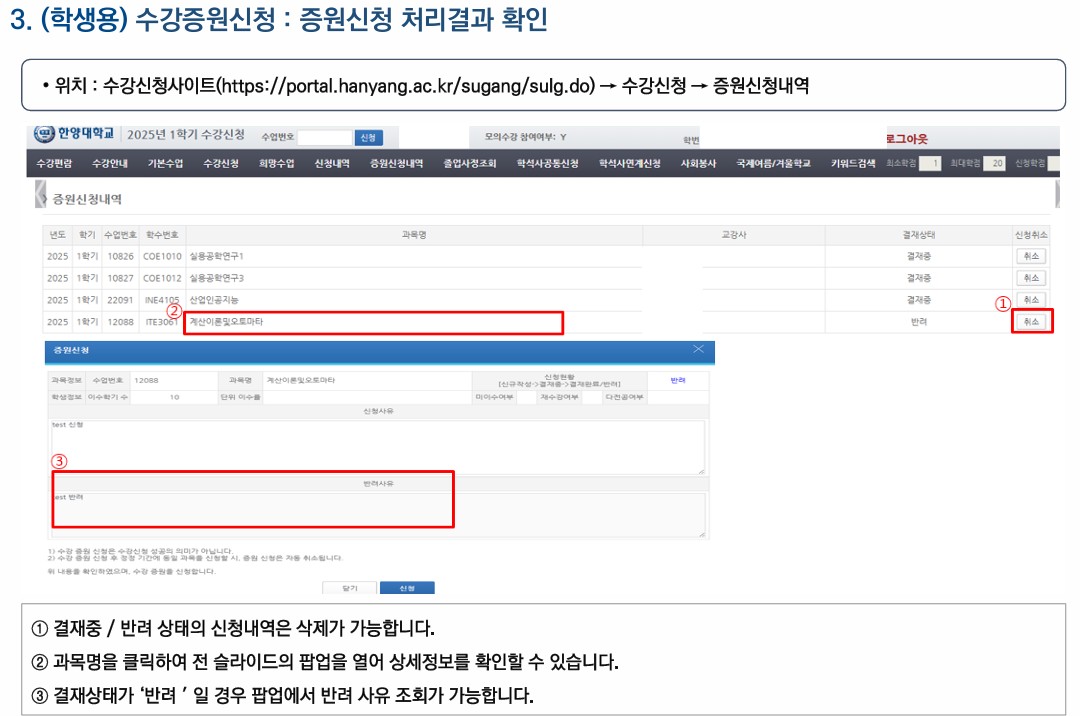Close the 증원신청 popup with X icon
Viewport: 1080px width, 716px height.
coord(698,349)
